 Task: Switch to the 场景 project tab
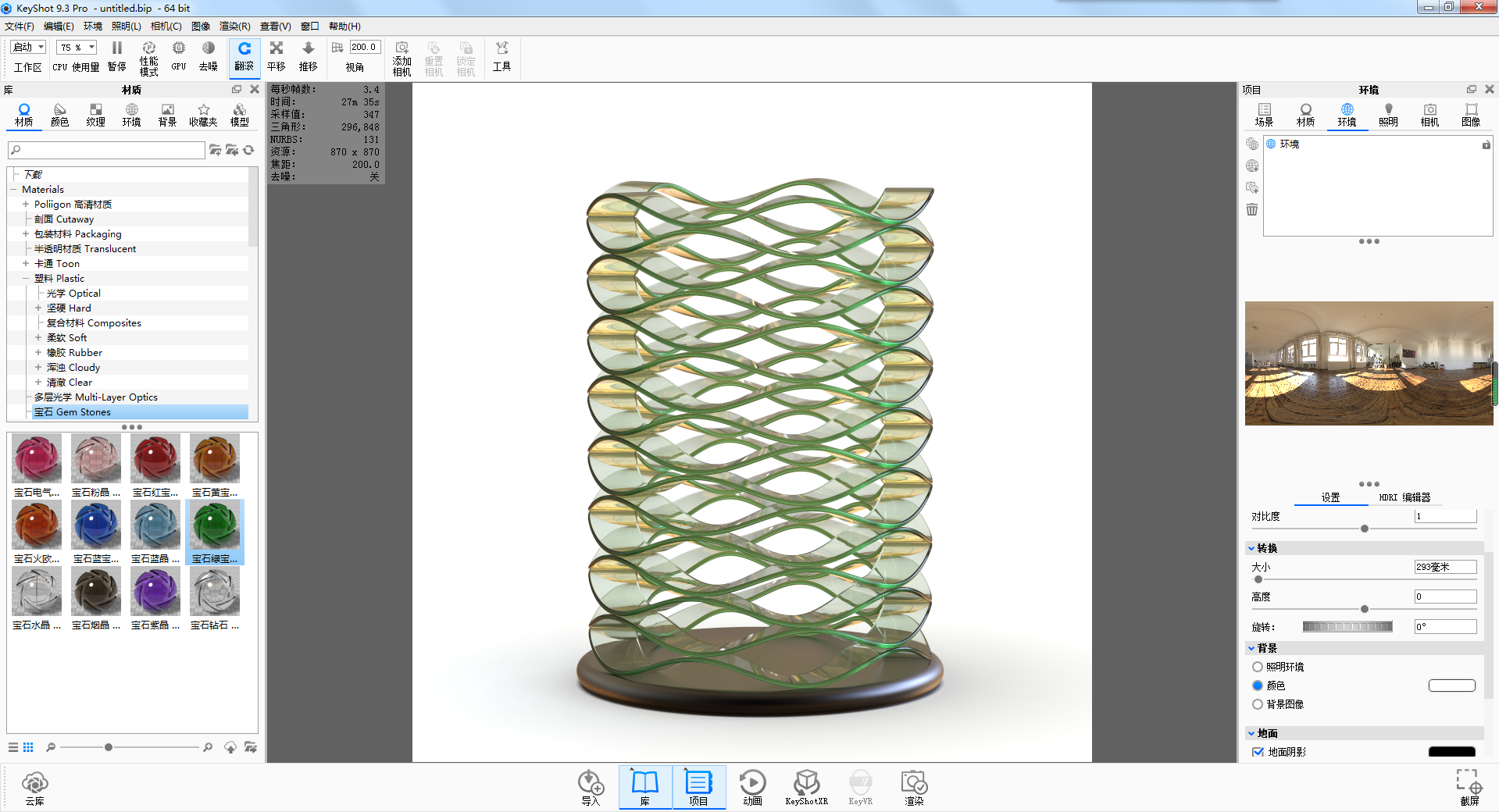pyautogui.click(x=1264, y=115)
